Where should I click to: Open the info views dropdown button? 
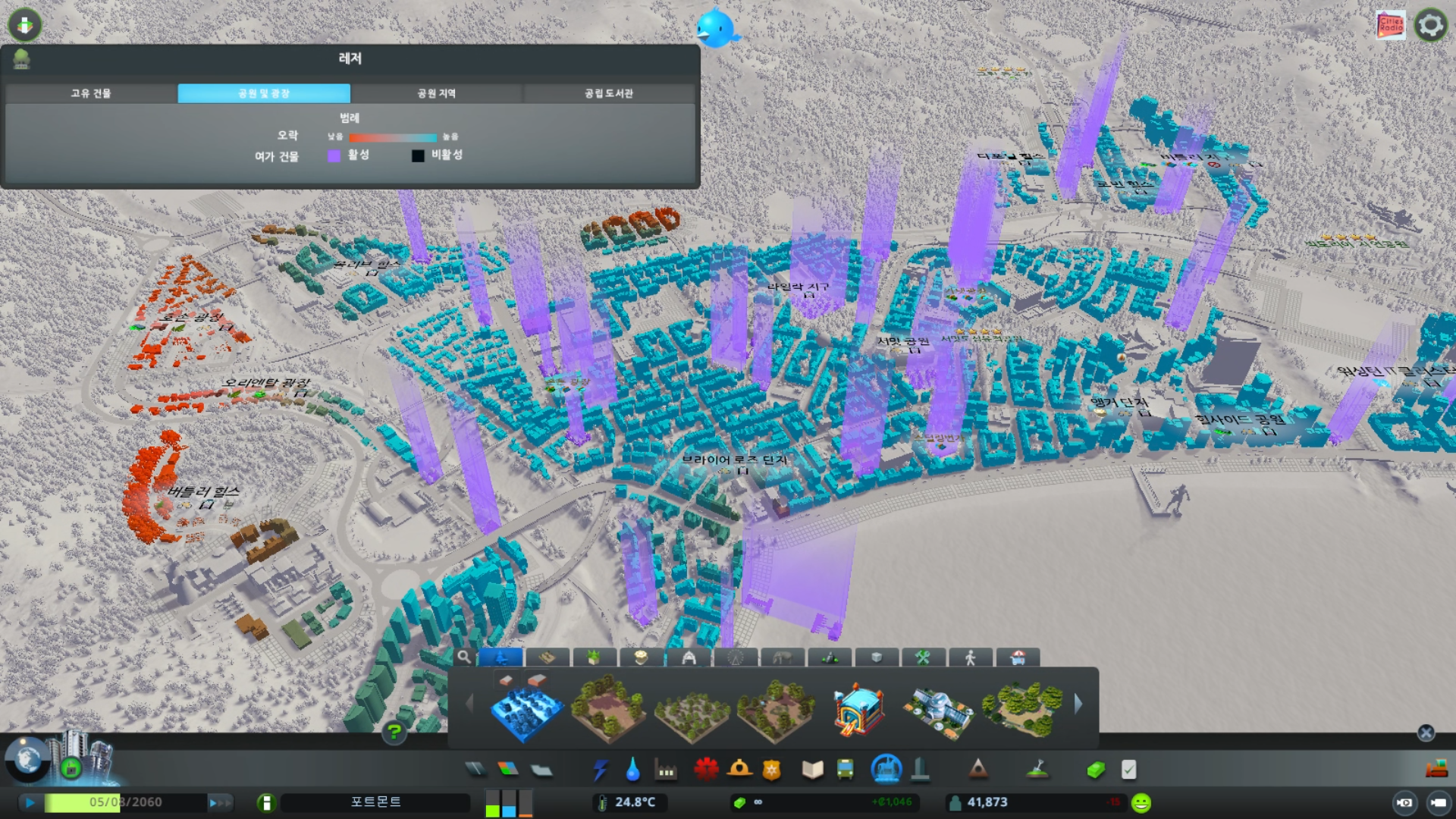tap(25, 25)
